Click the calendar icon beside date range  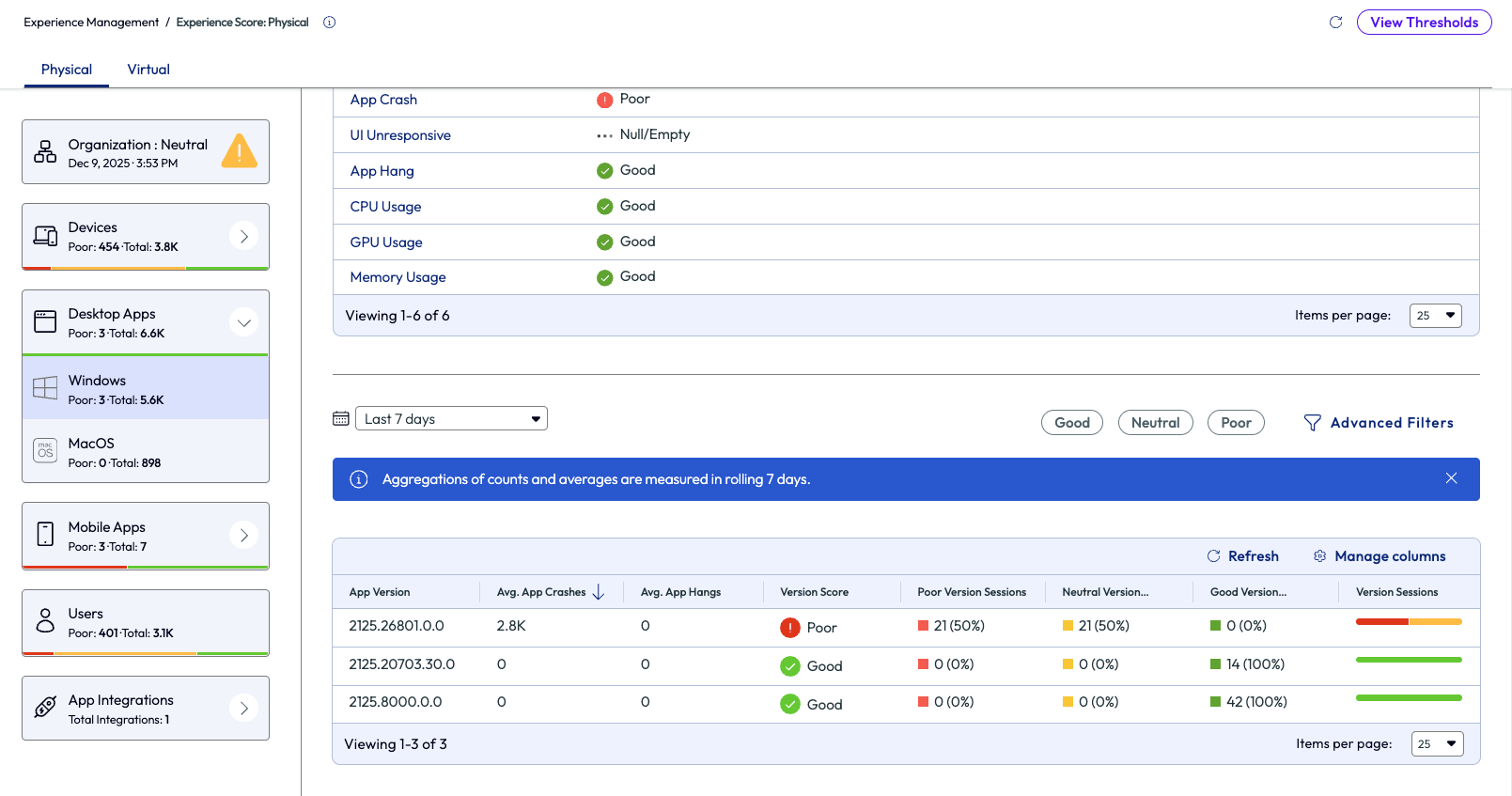pyautogui.click(x=341, y=419)
